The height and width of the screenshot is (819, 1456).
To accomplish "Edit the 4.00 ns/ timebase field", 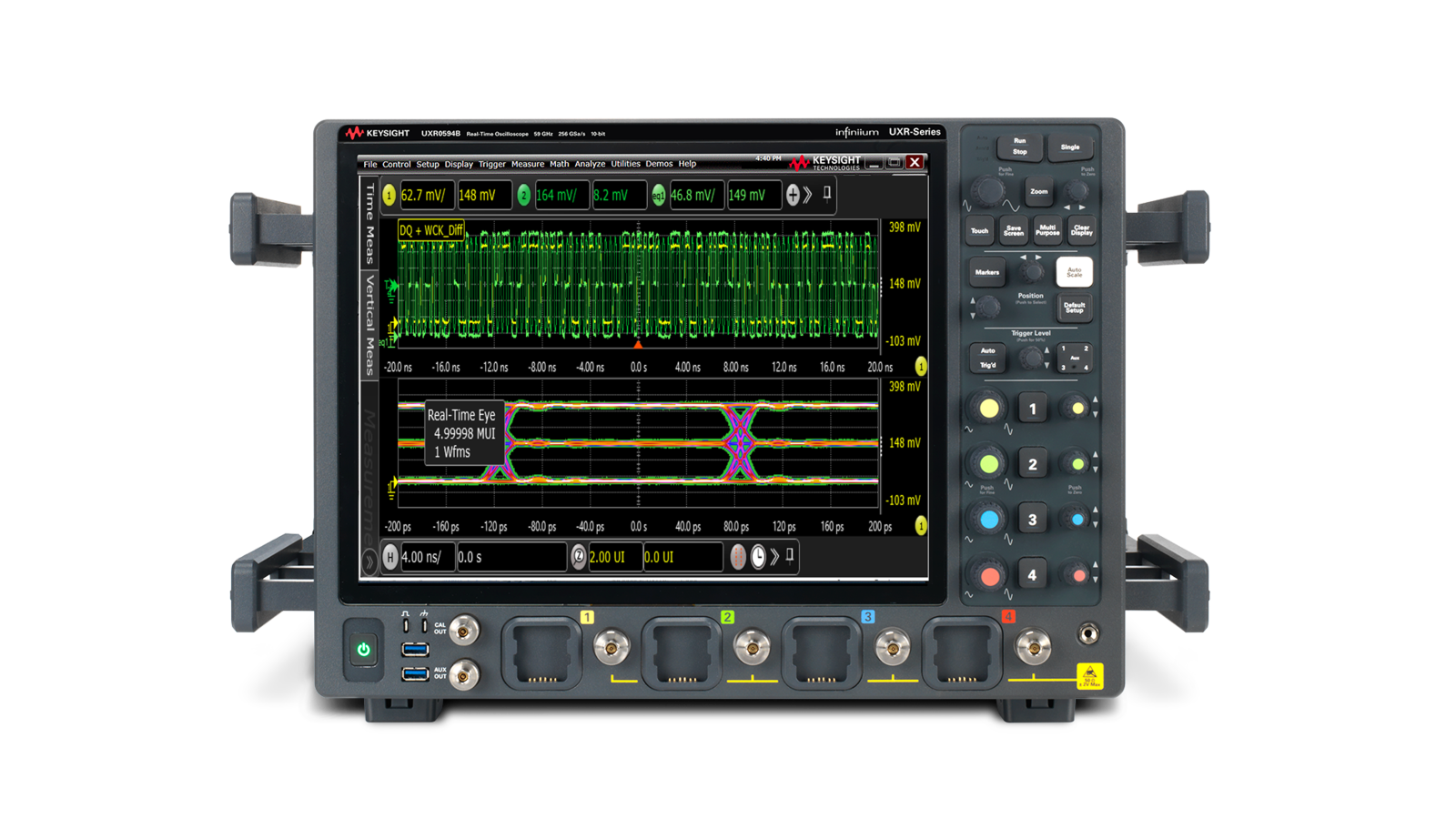I will (426, 557).
